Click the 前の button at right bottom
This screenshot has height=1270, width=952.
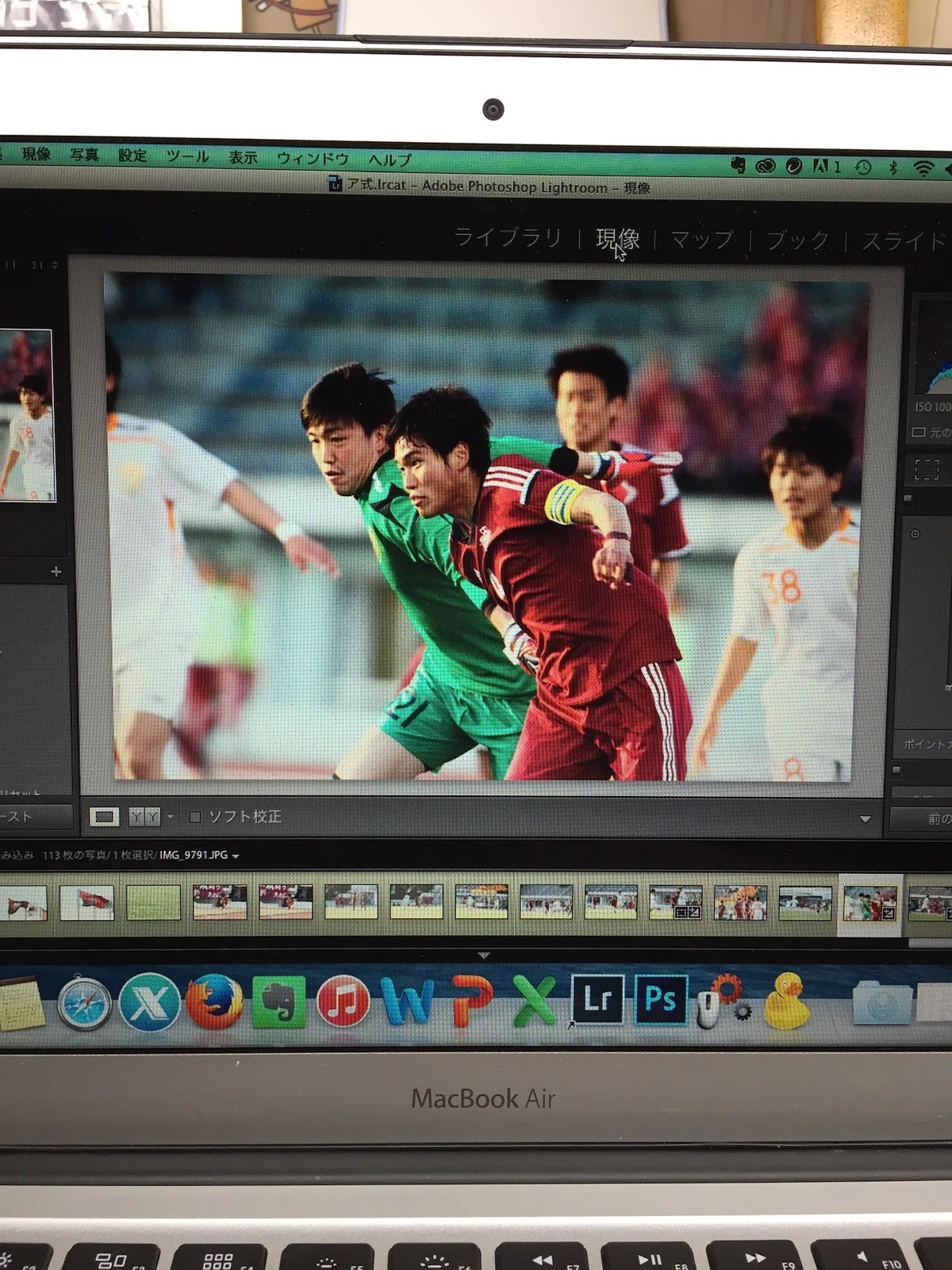pyautogui.click(x=922, y=818)
